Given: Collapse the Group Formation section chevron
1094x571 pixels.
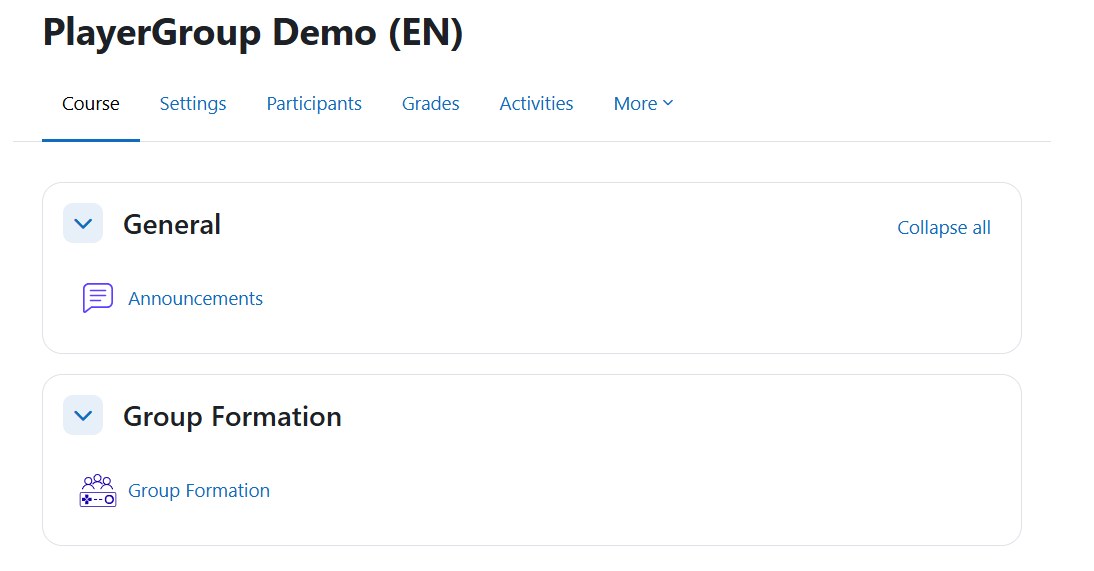Looking at the screenshot, I should coord(83,415).
